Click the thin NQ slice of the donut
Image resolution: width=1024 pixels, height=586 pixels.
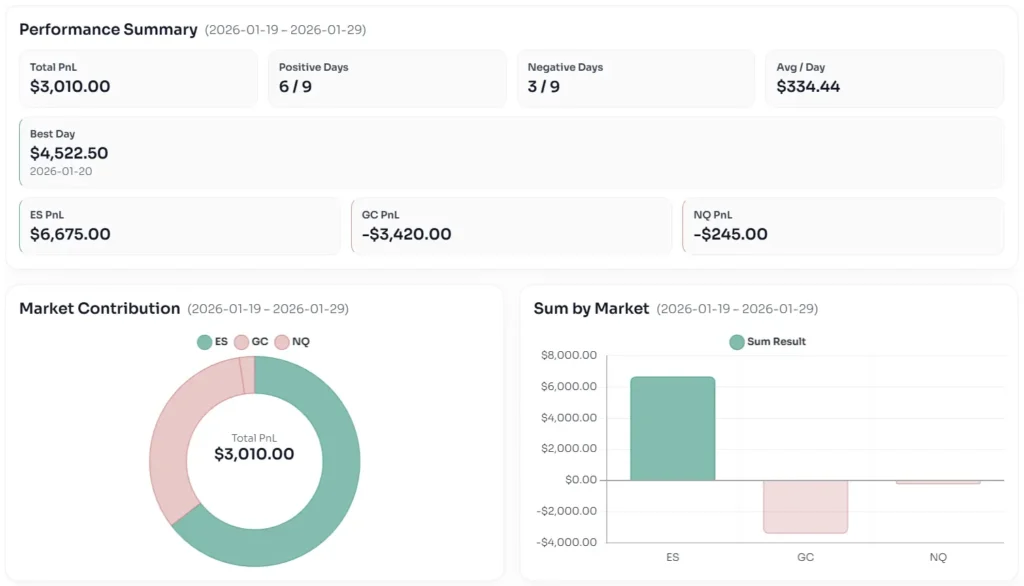247,374
